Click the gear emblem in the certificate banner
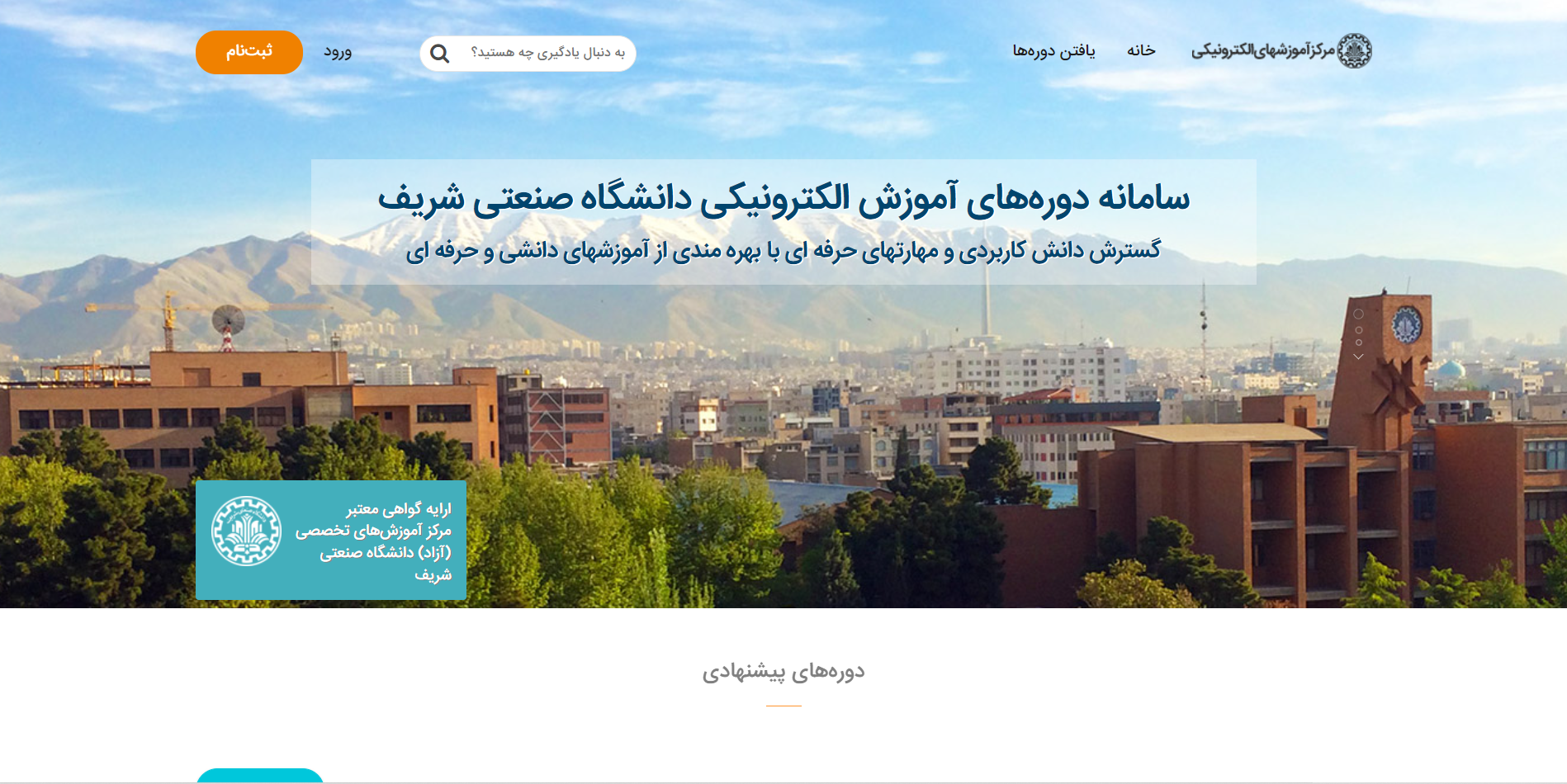This screenshot has height=784, width=1567. coord(246,531)
